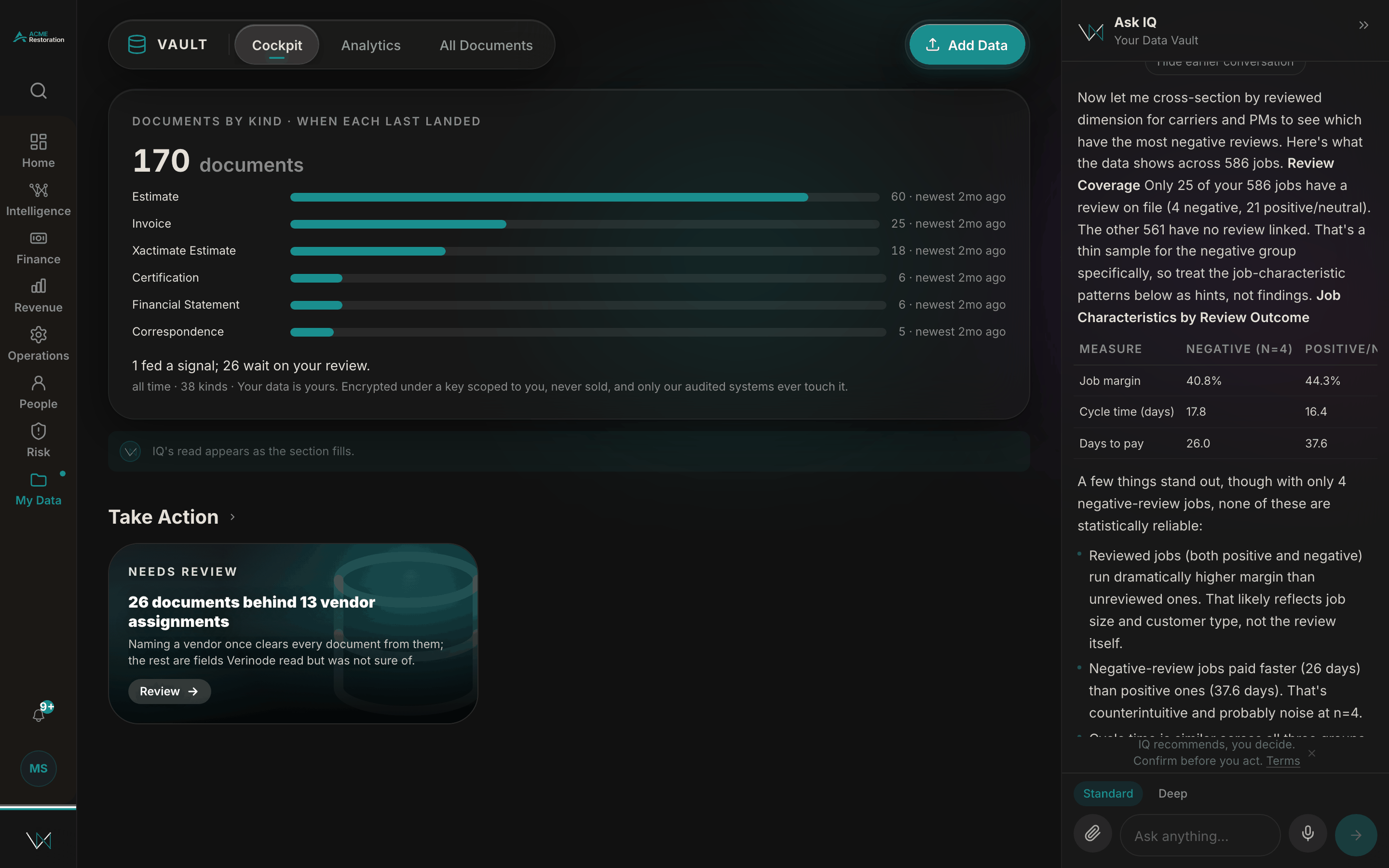Screen dimensions: 1389x868
Task: Open My Data folder section
Action: point(39,488)
